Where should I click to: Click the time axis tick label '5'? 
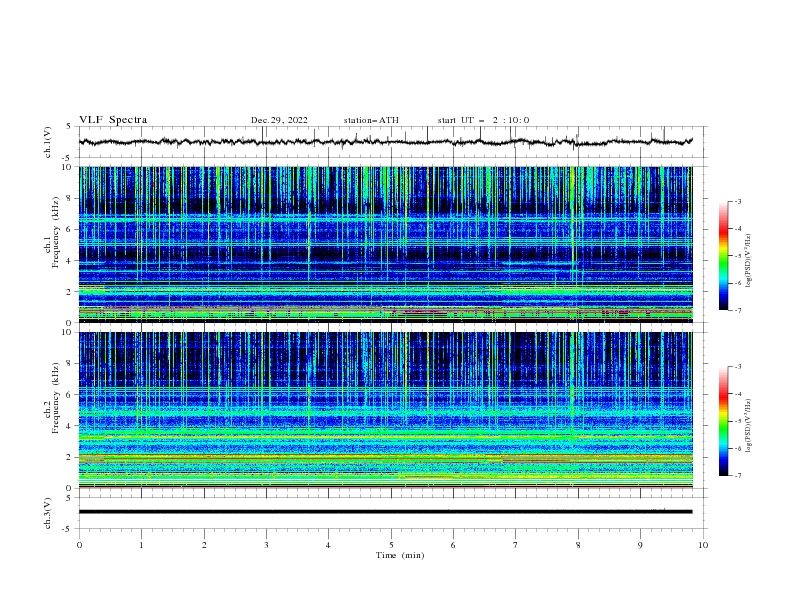[x=391, y=545]
